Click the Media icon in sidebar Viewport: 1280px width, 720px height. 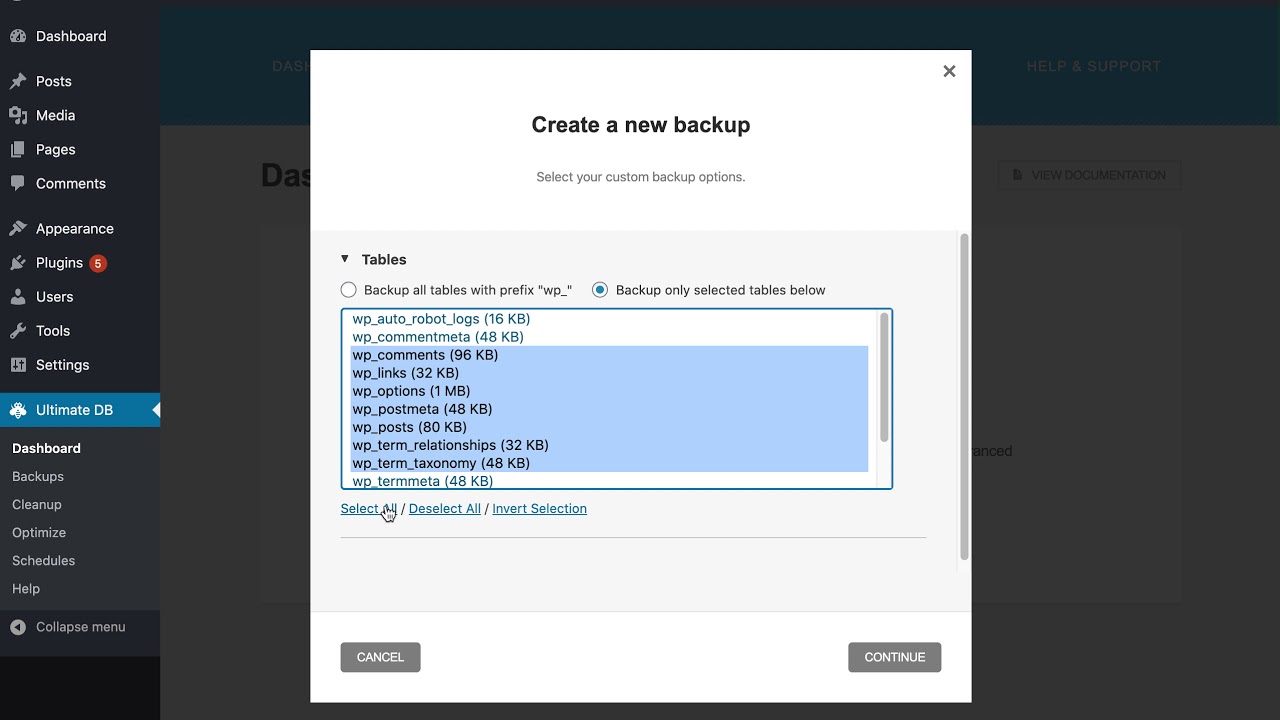pos(18,115)
